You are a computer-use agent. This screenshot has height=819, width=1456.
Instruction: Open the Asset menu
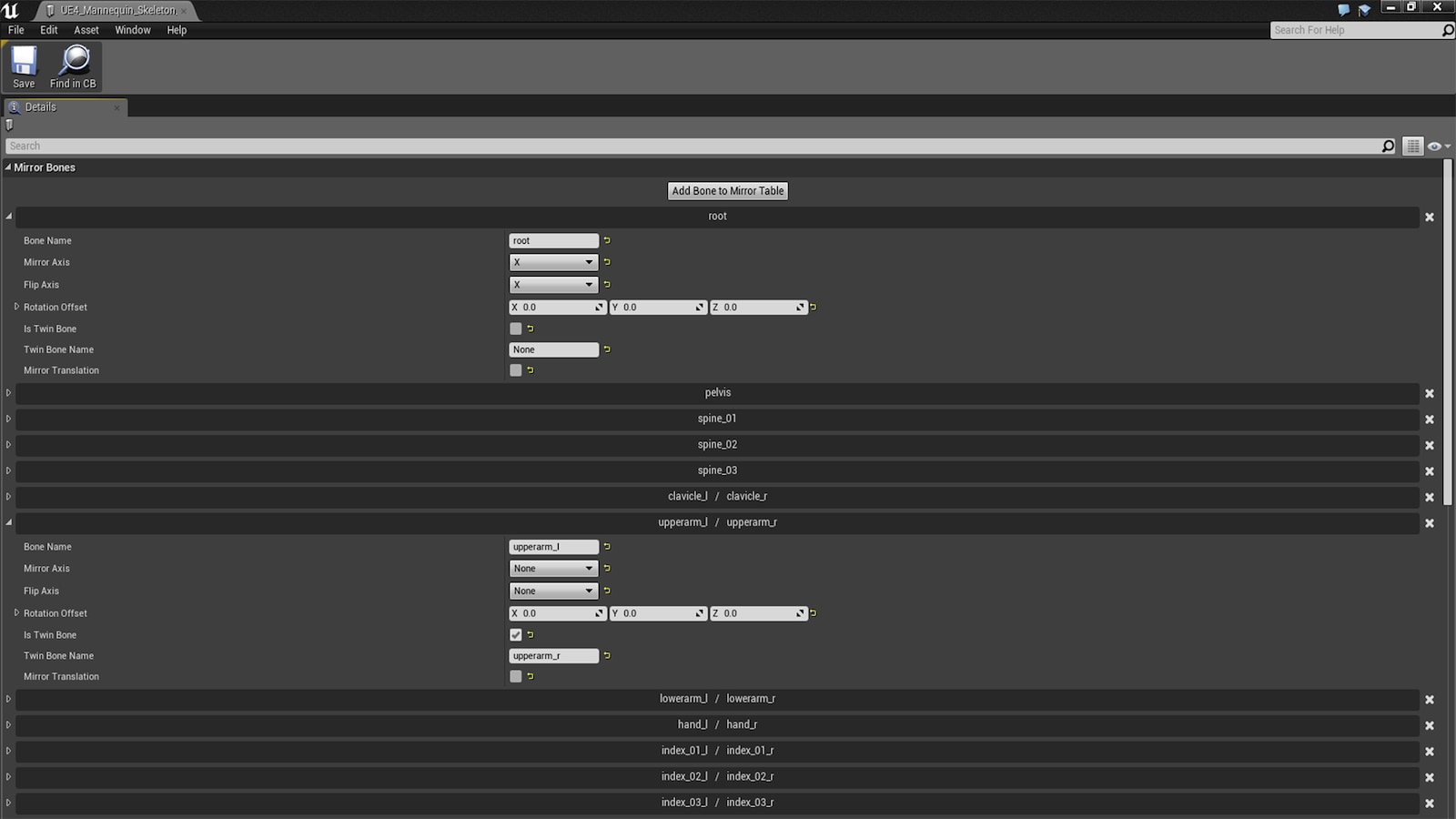pyautogui.click(x=86, y=30)
